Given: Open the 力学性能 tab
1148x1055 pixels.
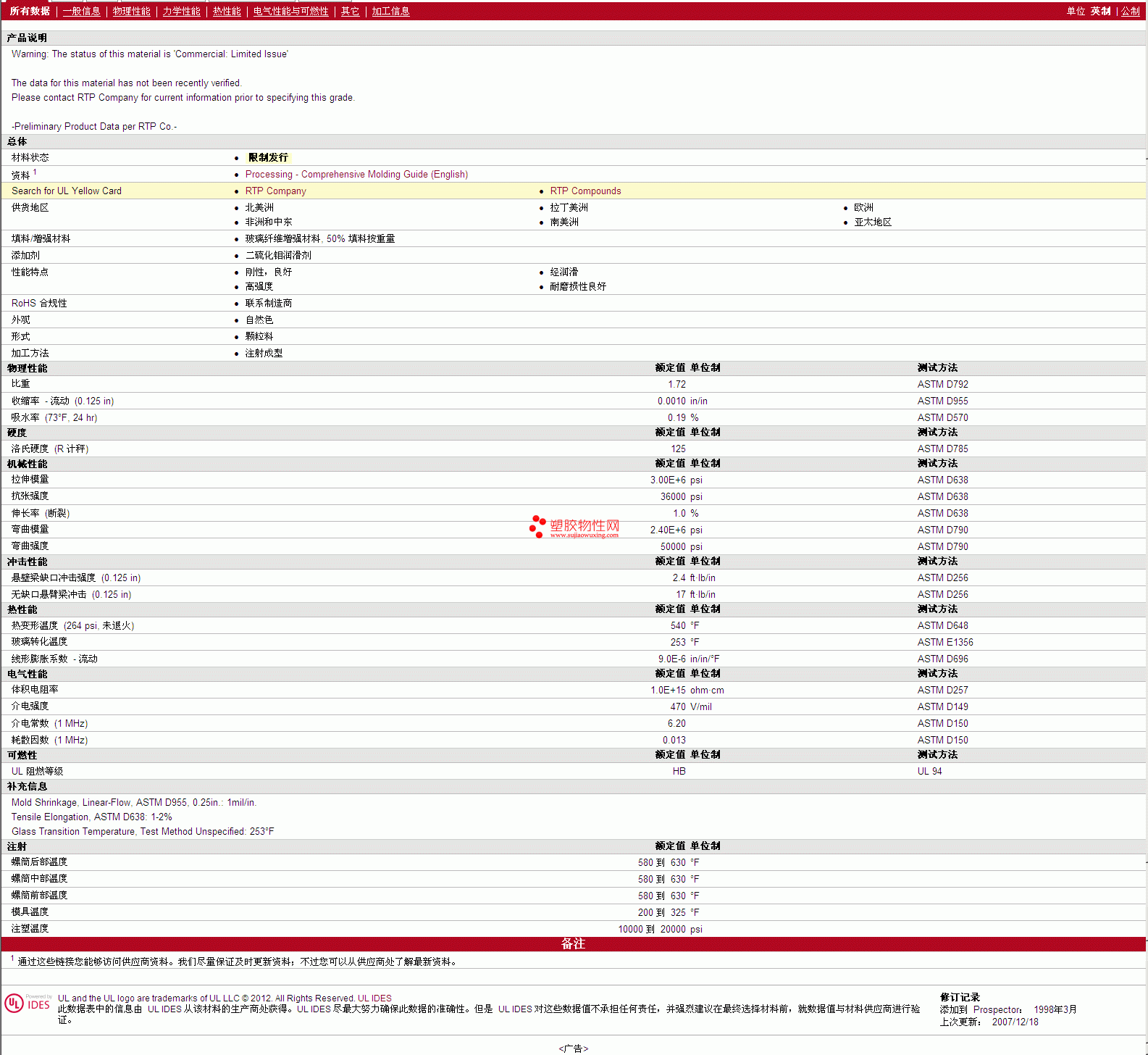Looking at the screenshot, I should click(181, 11).
